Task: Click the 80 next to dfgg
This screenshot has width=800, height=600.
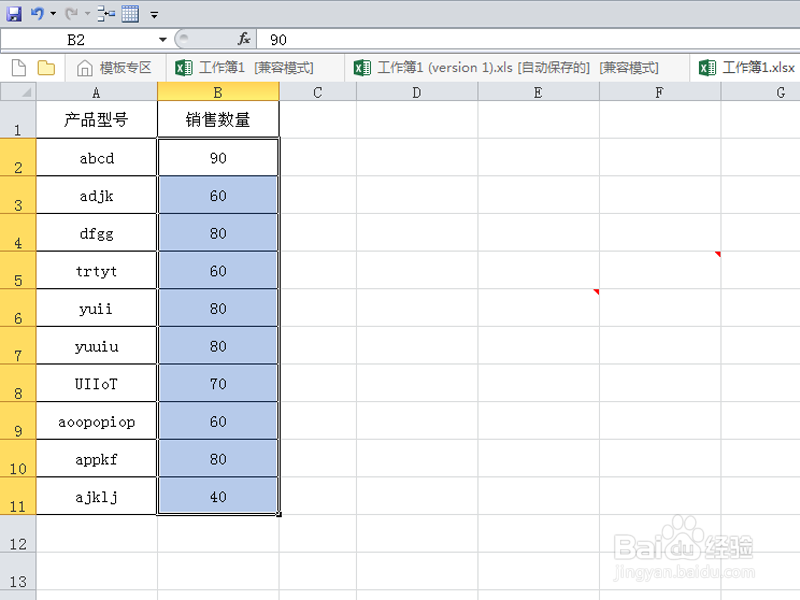Action: pyautogui.click(x=218, y=233)
